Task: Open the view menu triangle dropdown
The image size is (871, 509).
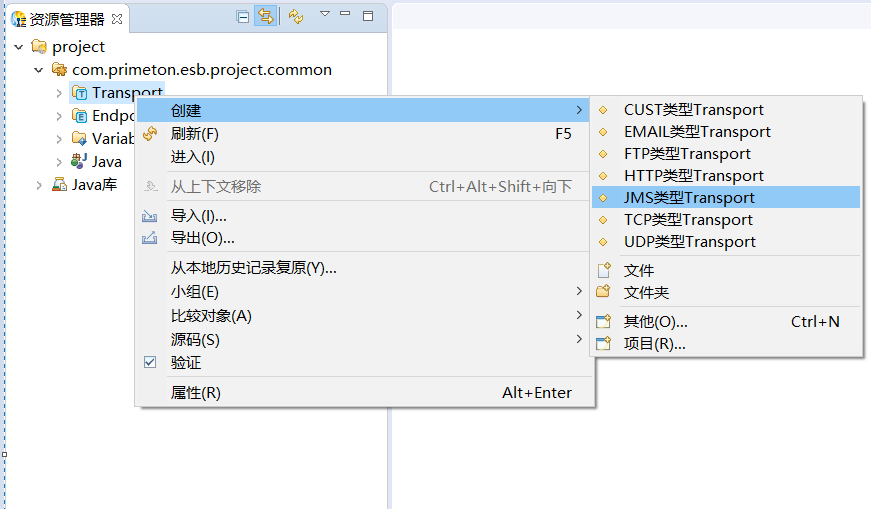Action: pos(324,14)
